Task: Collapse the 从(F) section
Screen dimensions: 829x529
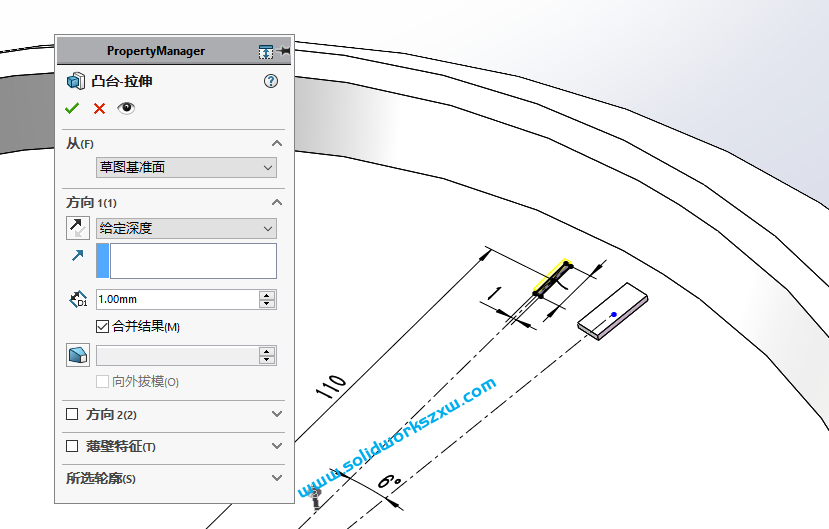Action: click(x=277, y=143)
